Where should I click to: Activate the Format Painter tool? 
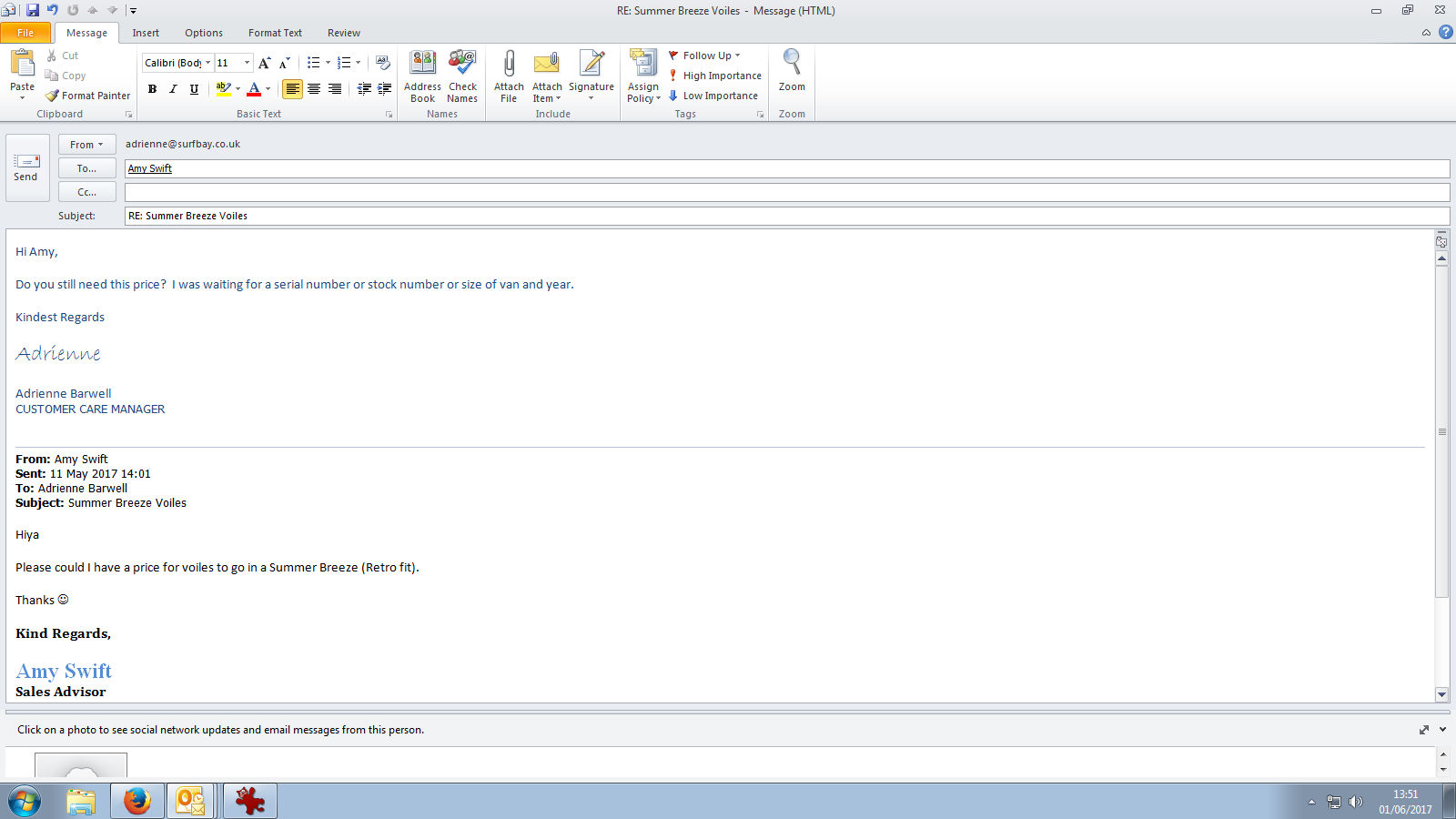(x=88, y=96)
